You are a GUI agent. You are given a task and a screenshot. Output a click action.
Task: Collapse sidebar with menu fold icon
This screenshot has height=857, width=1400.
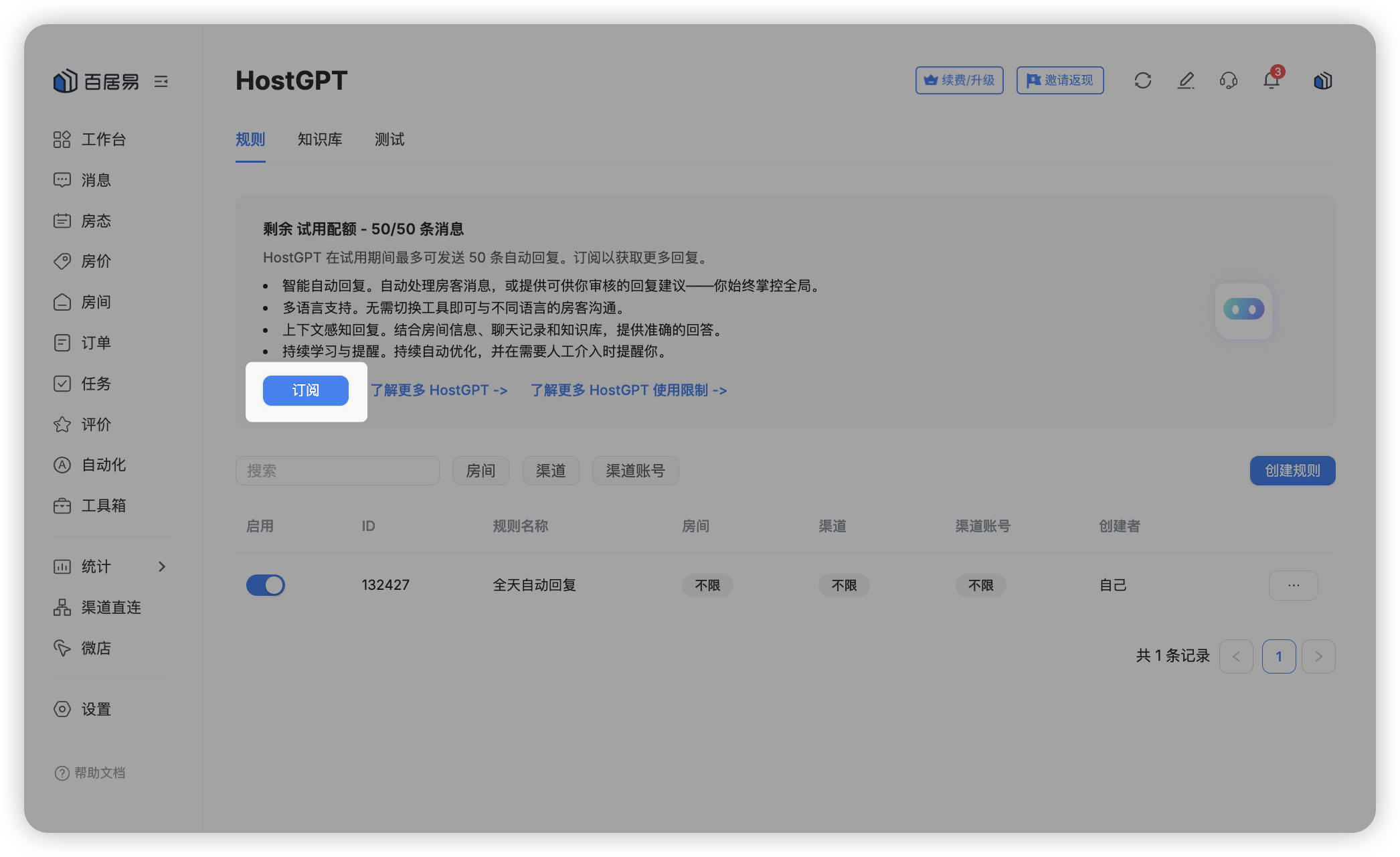pos(161,82)
